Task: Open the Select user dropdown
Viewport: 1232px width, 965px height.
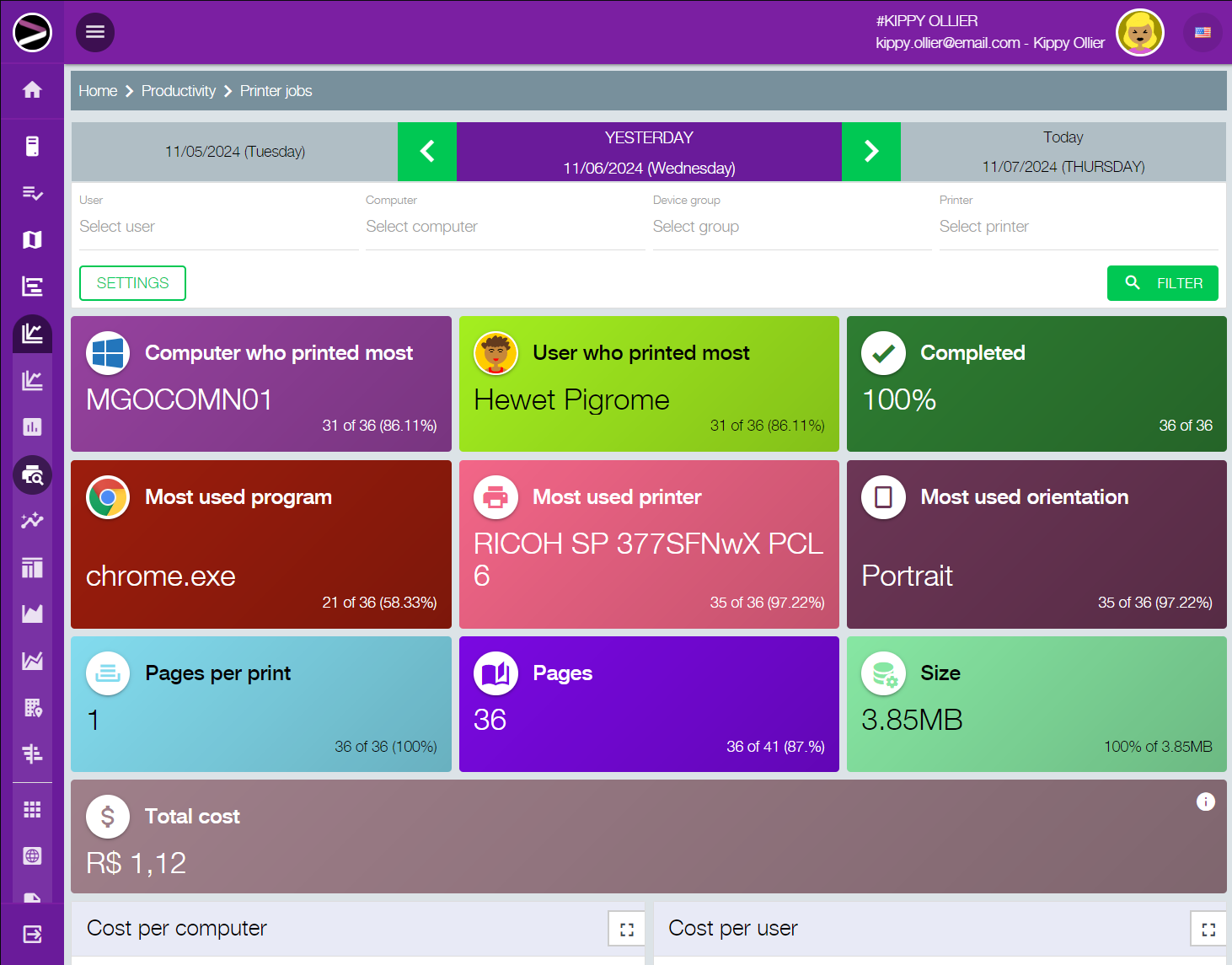Action: tap(218, 227)
